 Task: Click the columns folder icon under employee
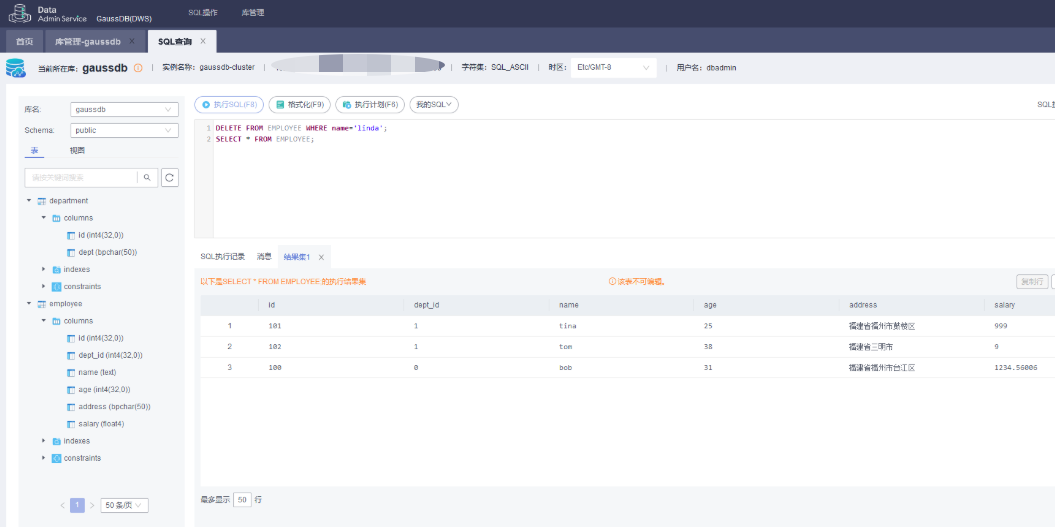point(57,321)
